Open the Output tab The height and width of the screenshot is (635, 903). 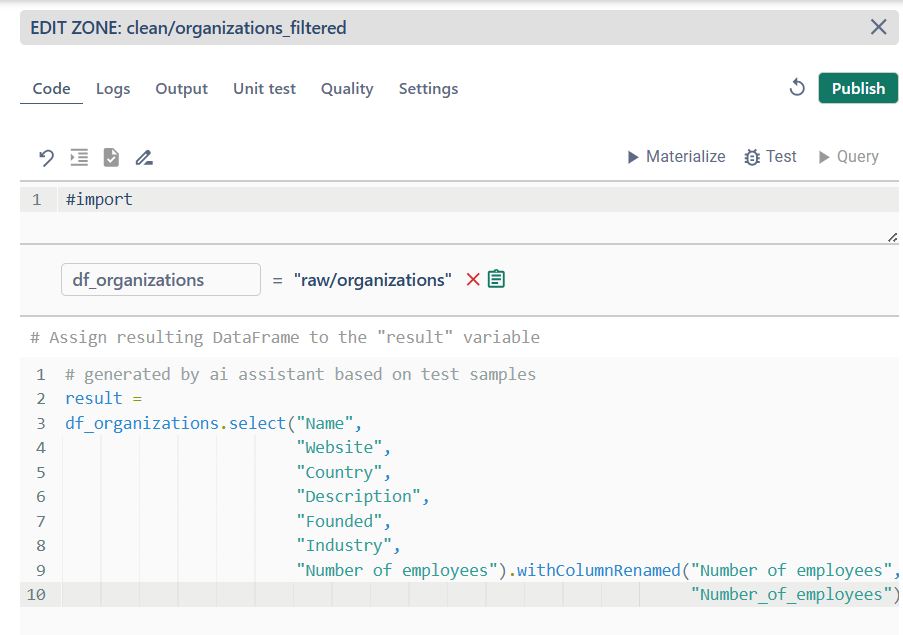coord(181,89)
